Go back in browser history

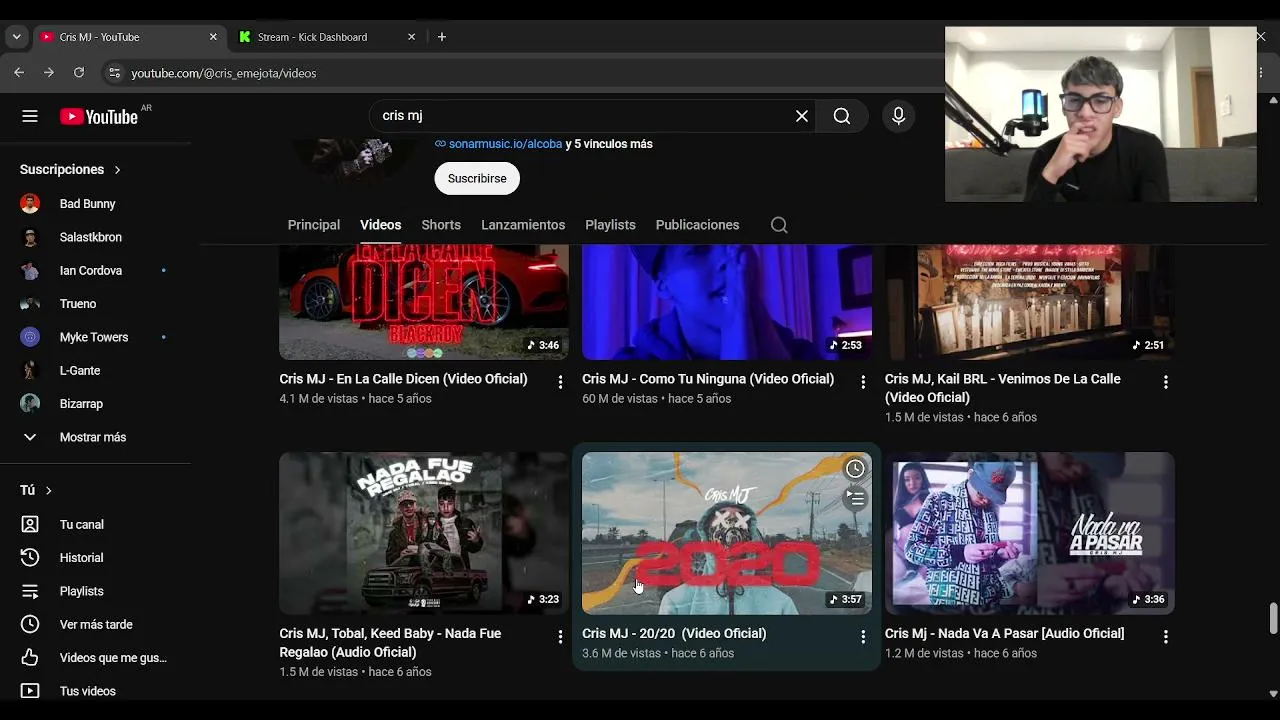19,73
